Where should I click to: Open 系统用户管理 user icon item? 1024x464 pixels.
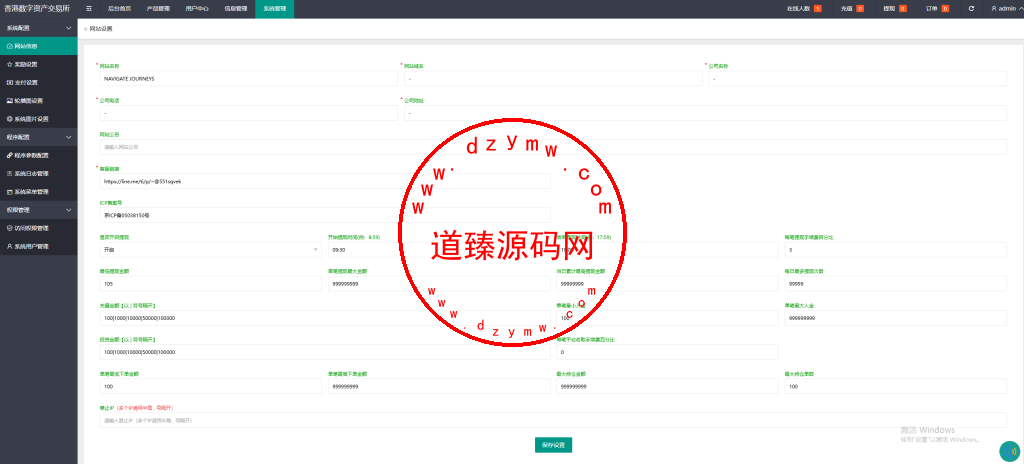click(10, 246)
